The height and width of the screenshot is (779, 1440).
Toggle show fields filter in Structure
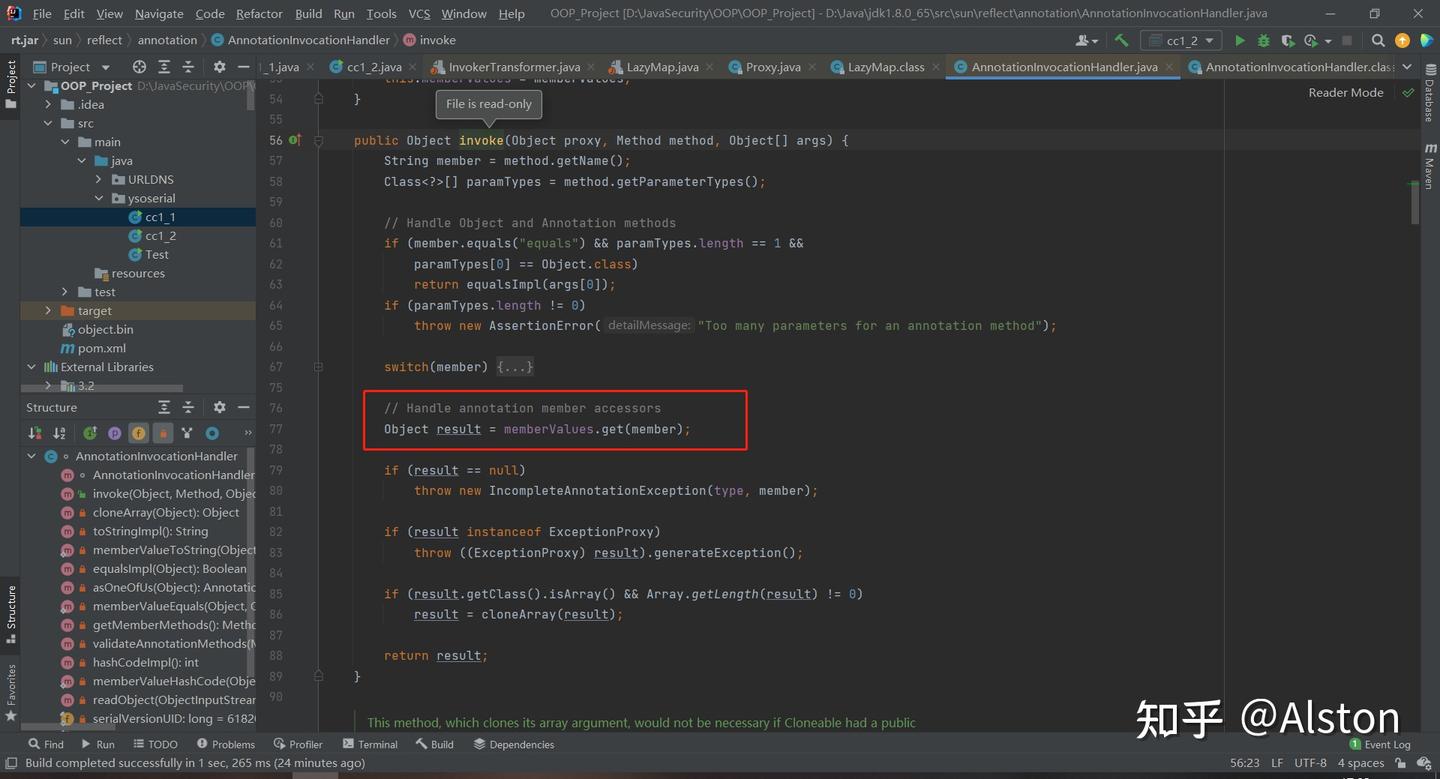point(138,433)
